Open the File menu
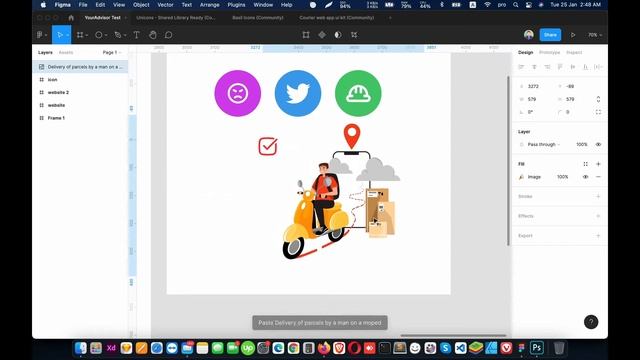This screenshot has width=640, height=360. (83, 5)
